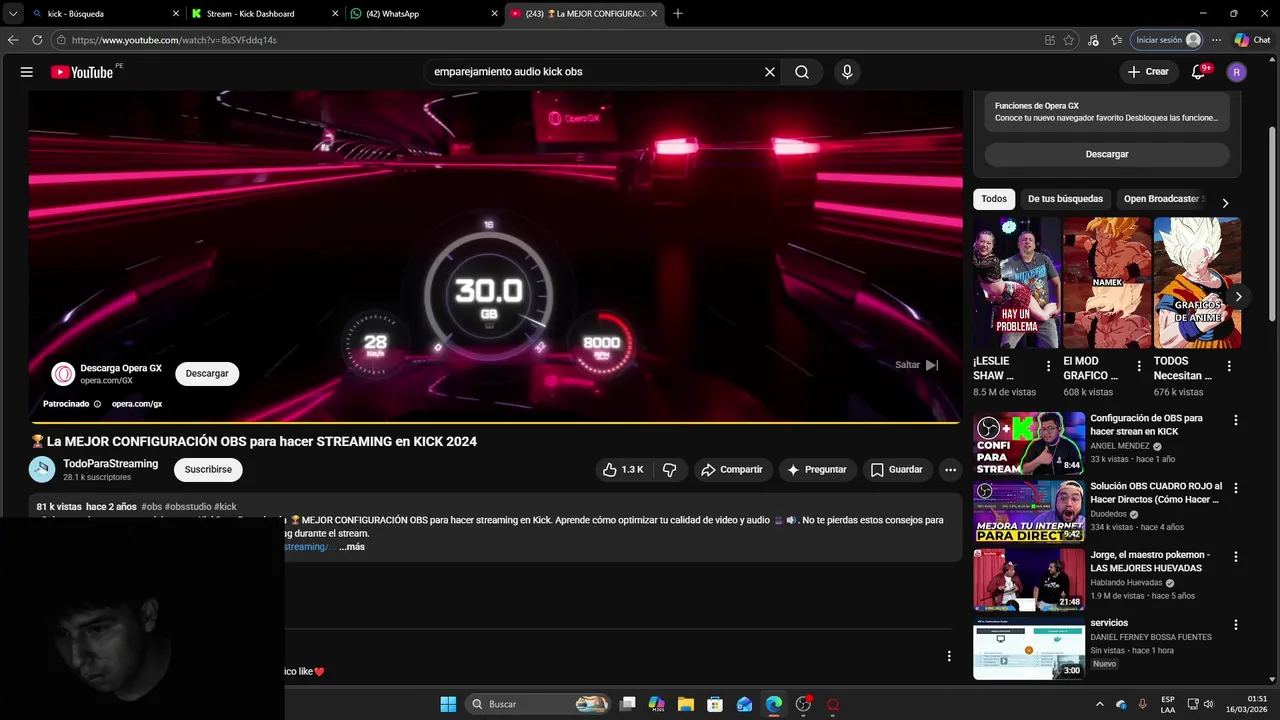Screen dimensions: 1280x720
Task: Reload the page
Action: pyautogui.click(x=37, y=40)
